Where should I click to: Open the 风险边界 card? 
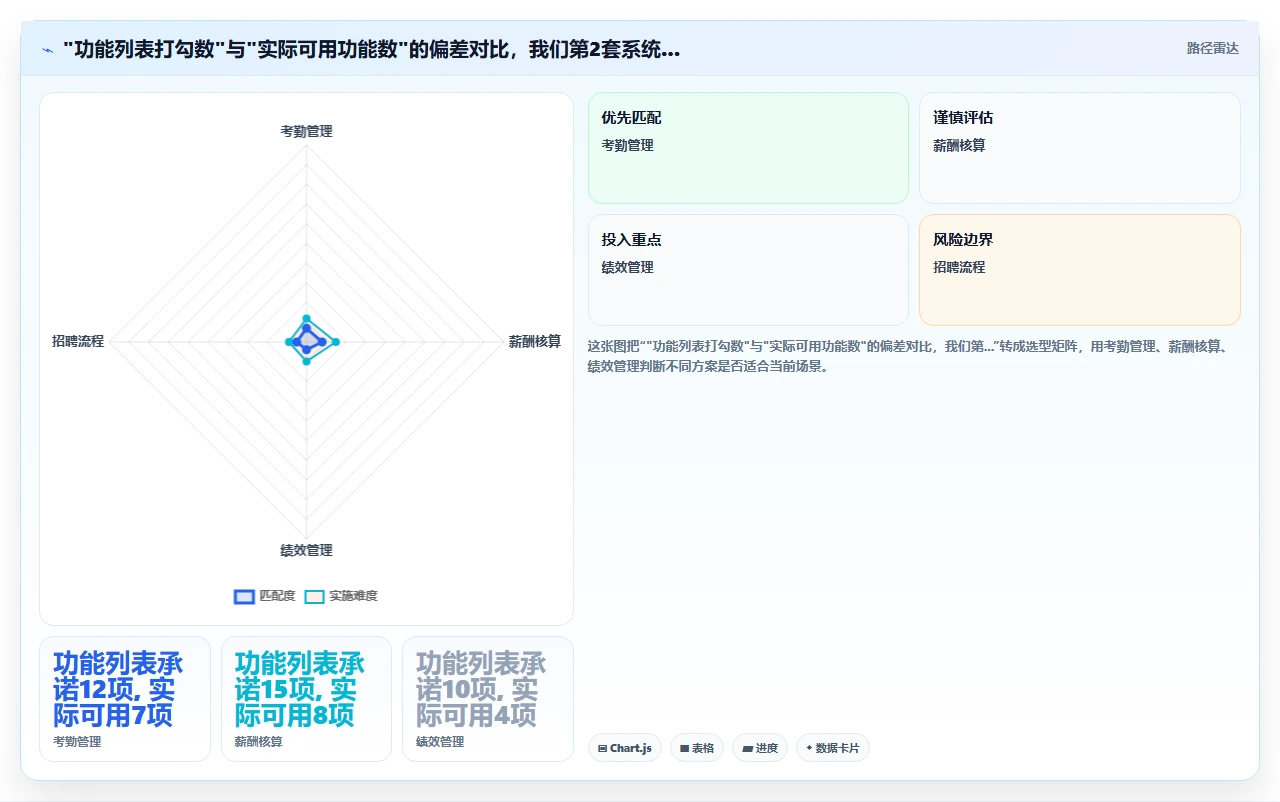click(x=1080, y=270)
